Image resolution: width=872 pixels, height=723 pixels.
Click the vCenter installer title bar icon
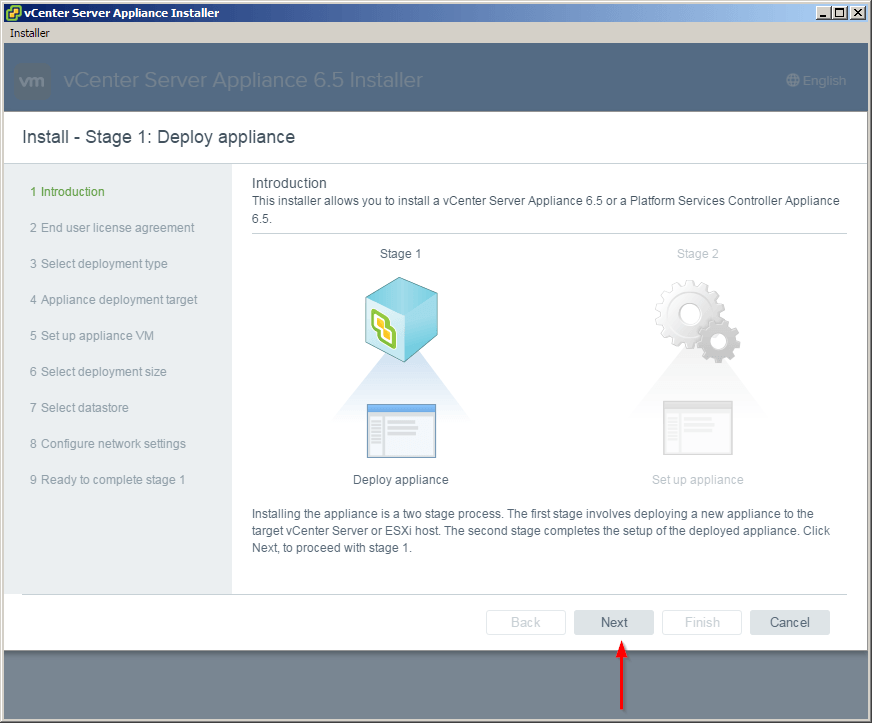12,13
